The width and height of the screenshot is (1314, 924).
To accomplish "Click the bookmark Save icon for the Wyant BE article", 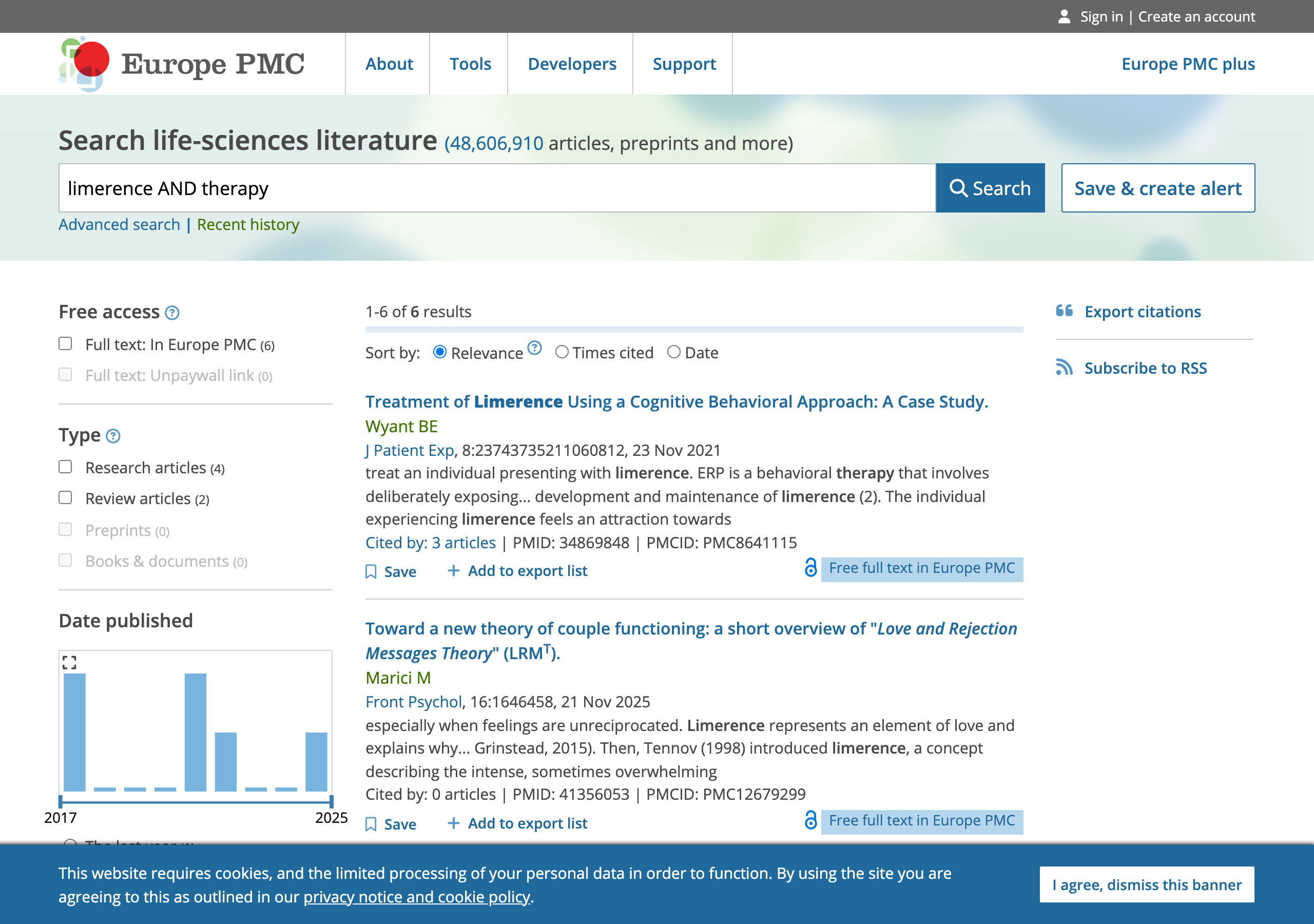I will click(x=371, y=571).
